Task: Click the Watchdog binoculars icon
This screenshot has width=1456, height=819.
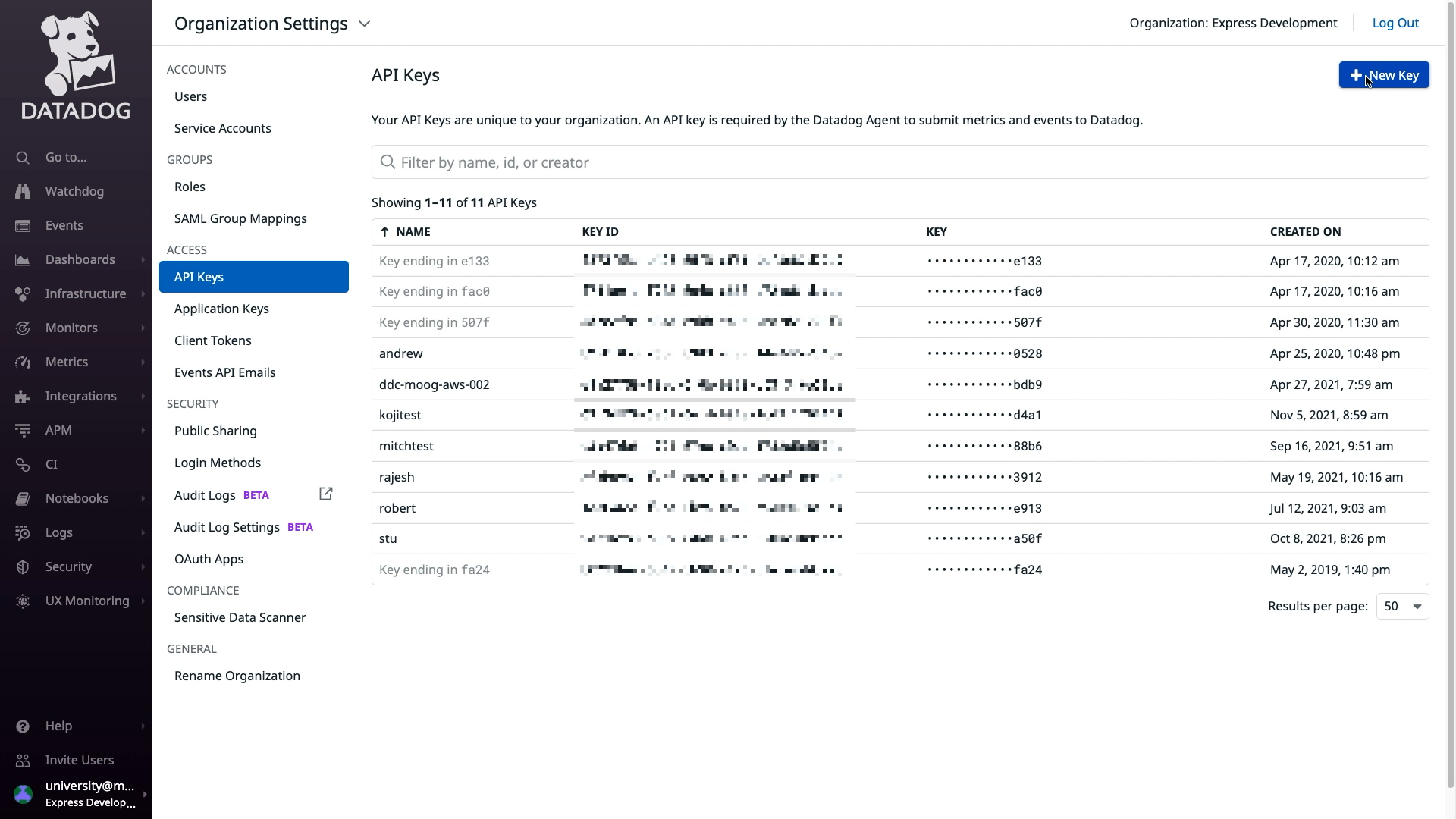Action: [x=23, y=192]
